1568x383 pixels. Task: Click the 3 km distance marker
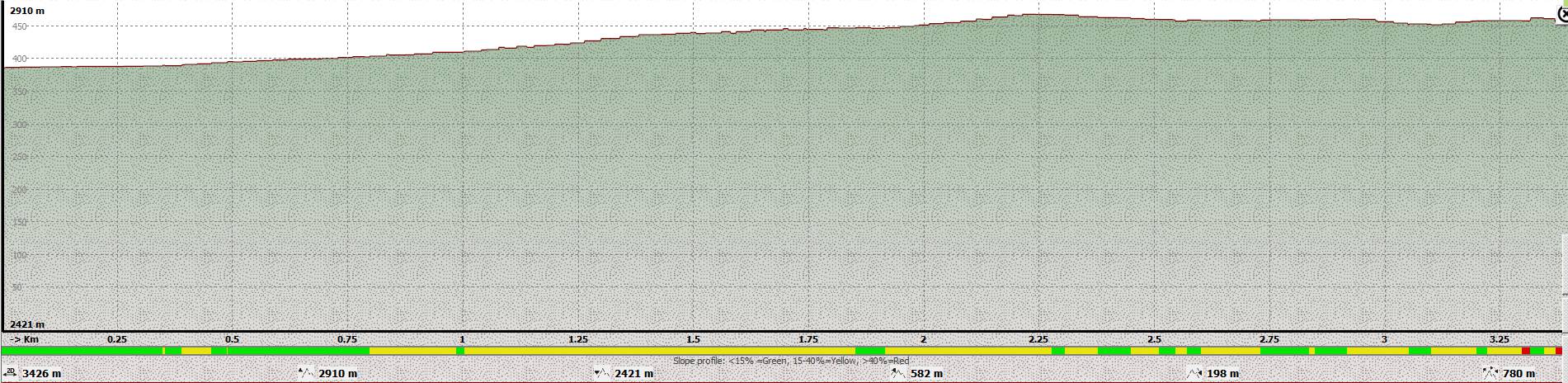(x=1384, y=339)
